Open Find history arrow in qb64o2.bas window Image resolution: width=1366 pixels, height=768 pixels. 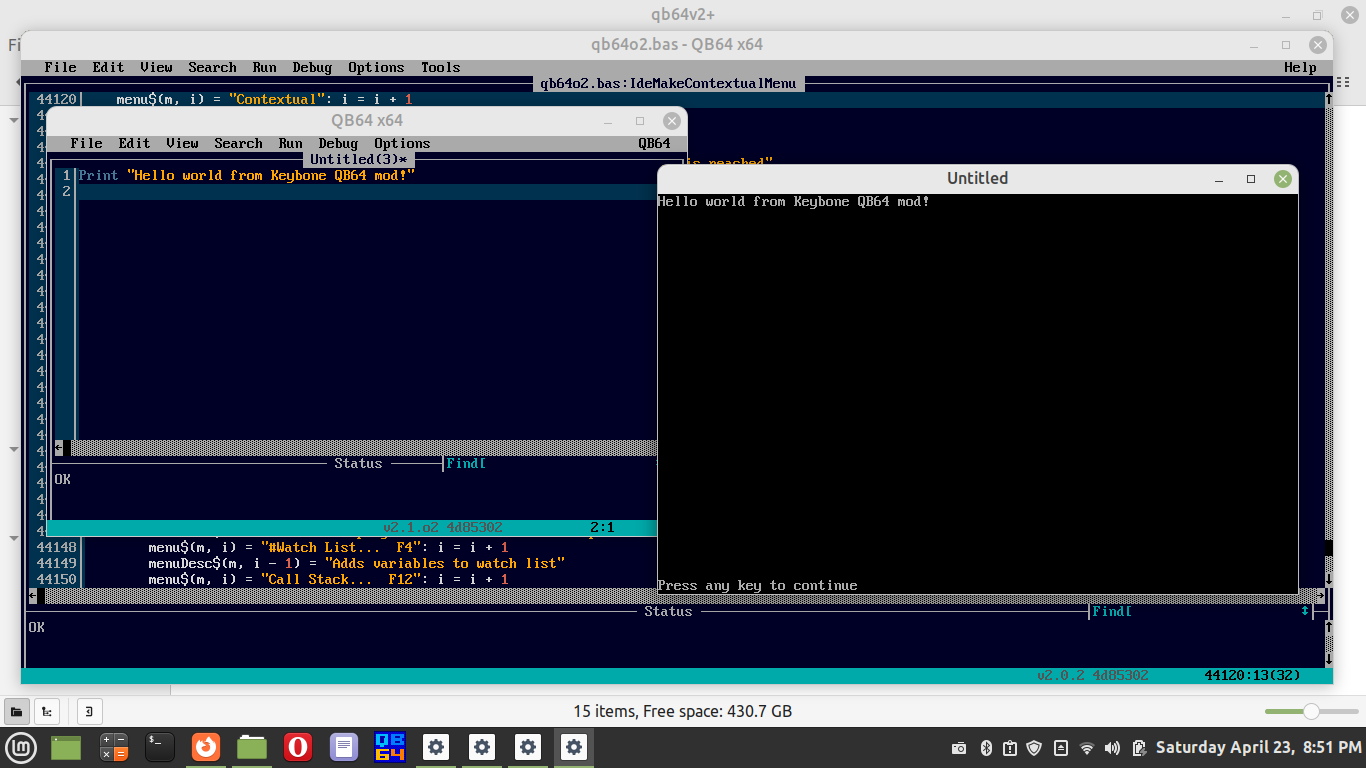pyautogui.click(x=1305, y=611)
